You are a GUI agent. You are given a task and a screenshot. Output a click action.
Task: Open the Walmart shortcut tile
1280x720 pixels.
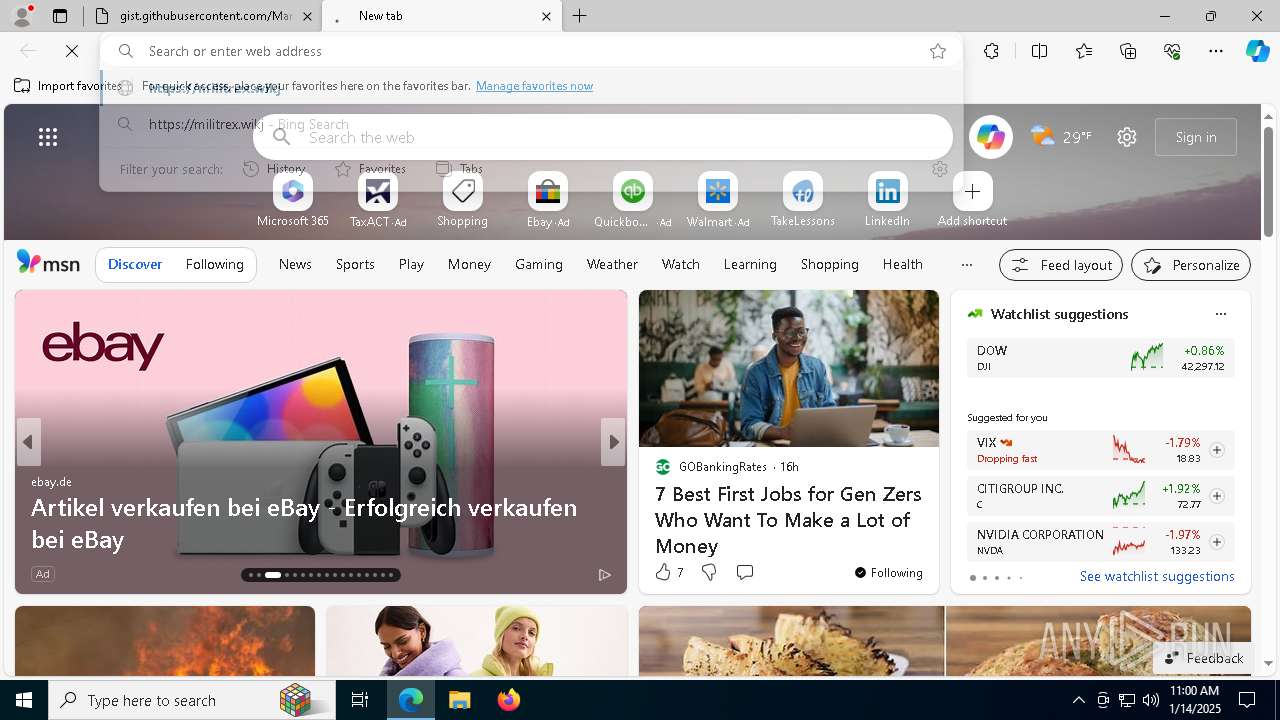717,200
